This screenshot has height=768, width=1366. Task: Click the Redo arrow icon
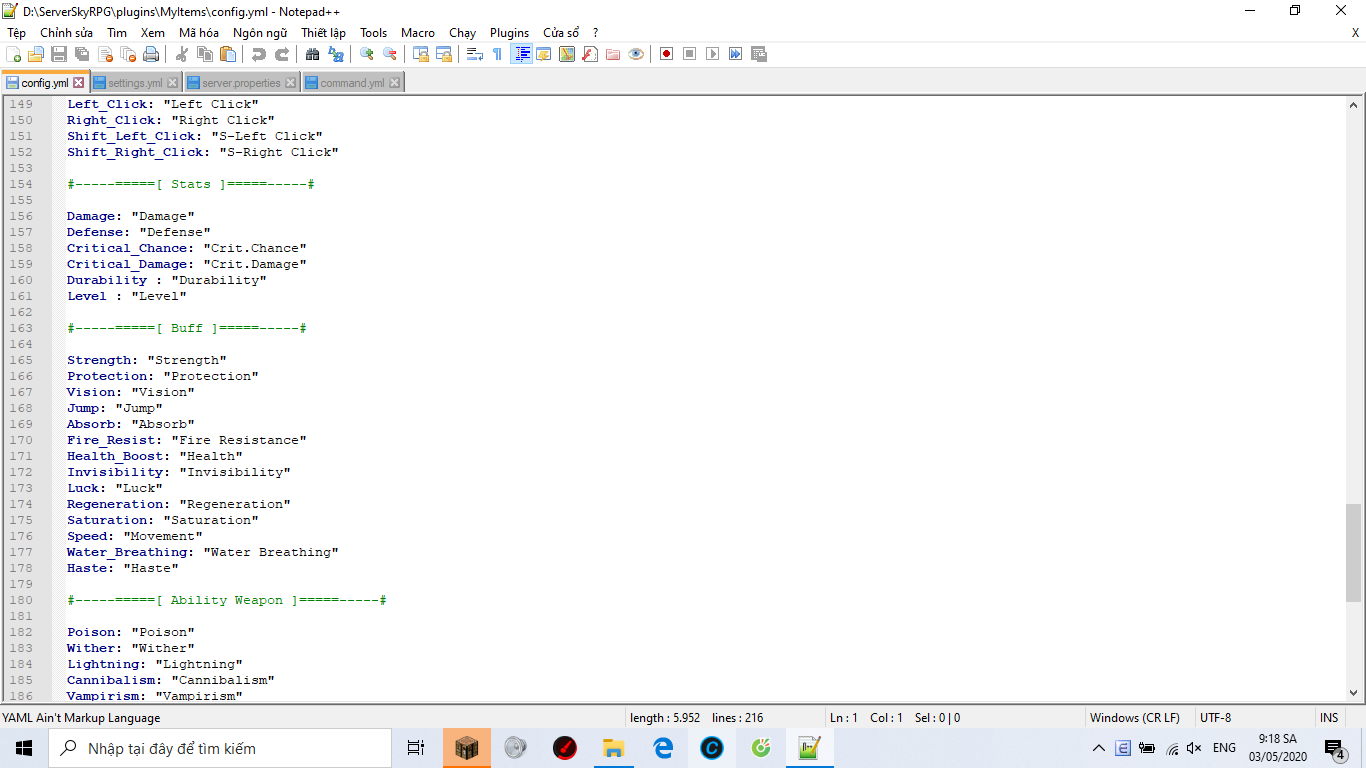click(282, 54)
